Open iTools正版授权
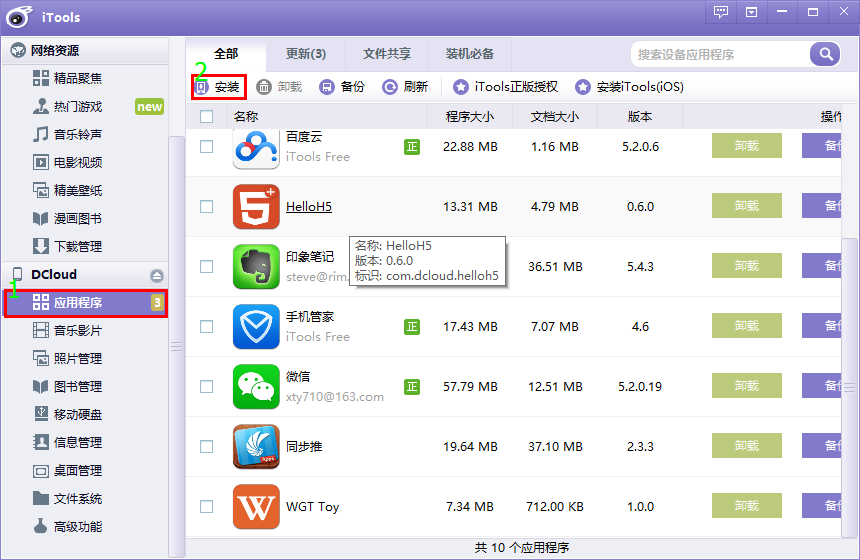 [x=505, y=87]
